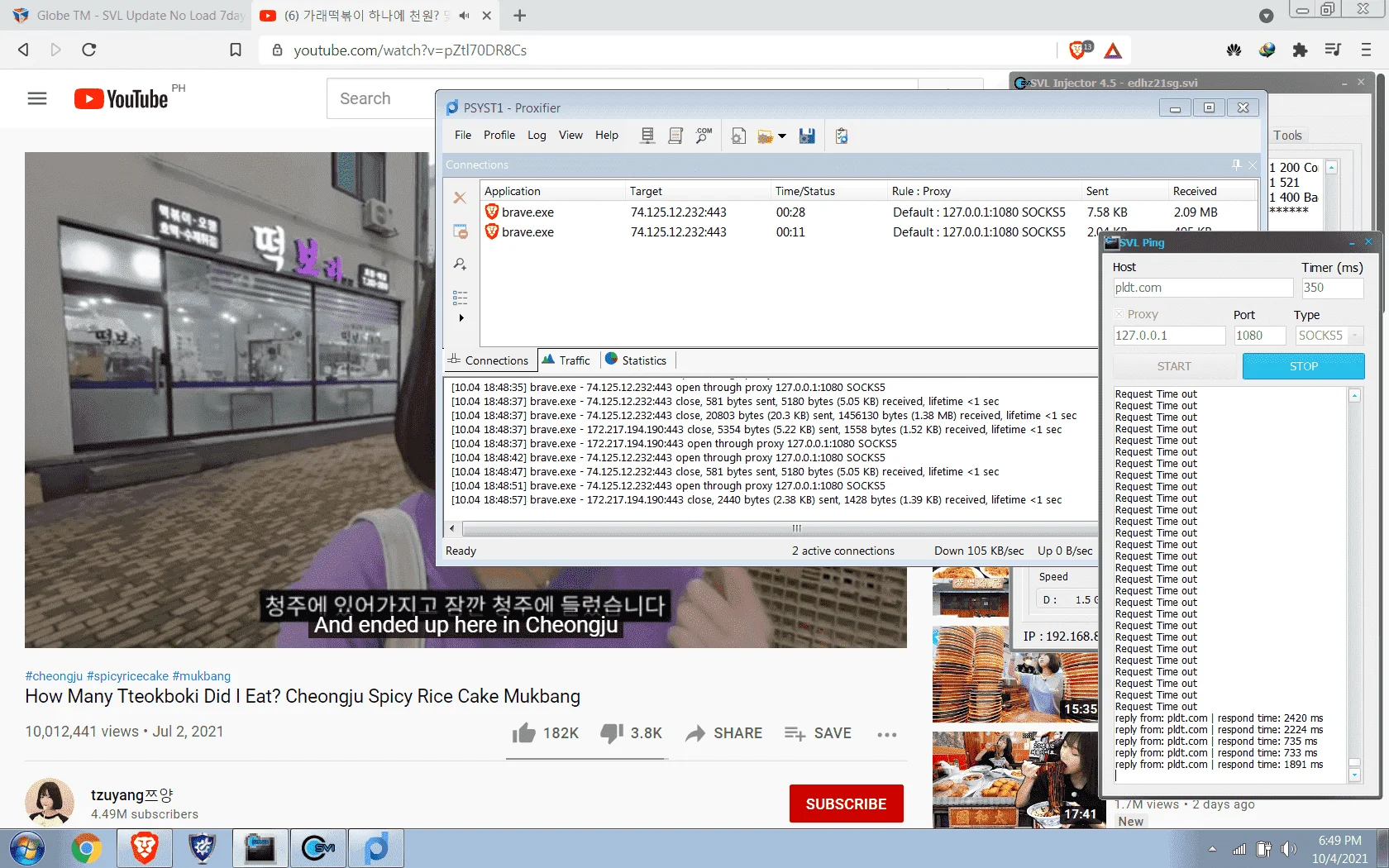Screen dimensions: 1389x868
Task: Click the STOP button in SVL Ping
Action: point(1304,366)
